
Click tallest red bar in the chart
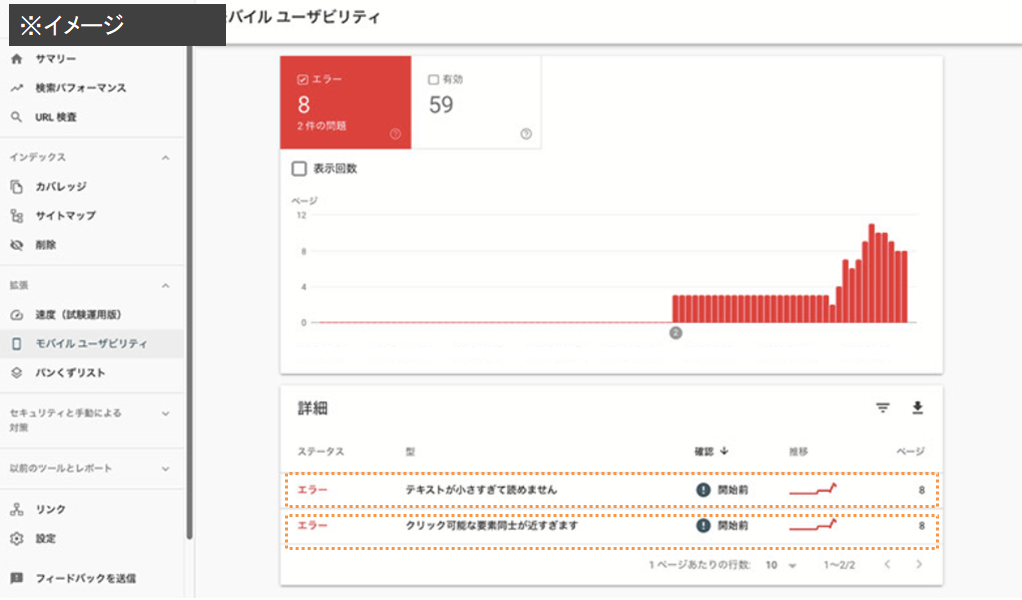click(871, 274)
